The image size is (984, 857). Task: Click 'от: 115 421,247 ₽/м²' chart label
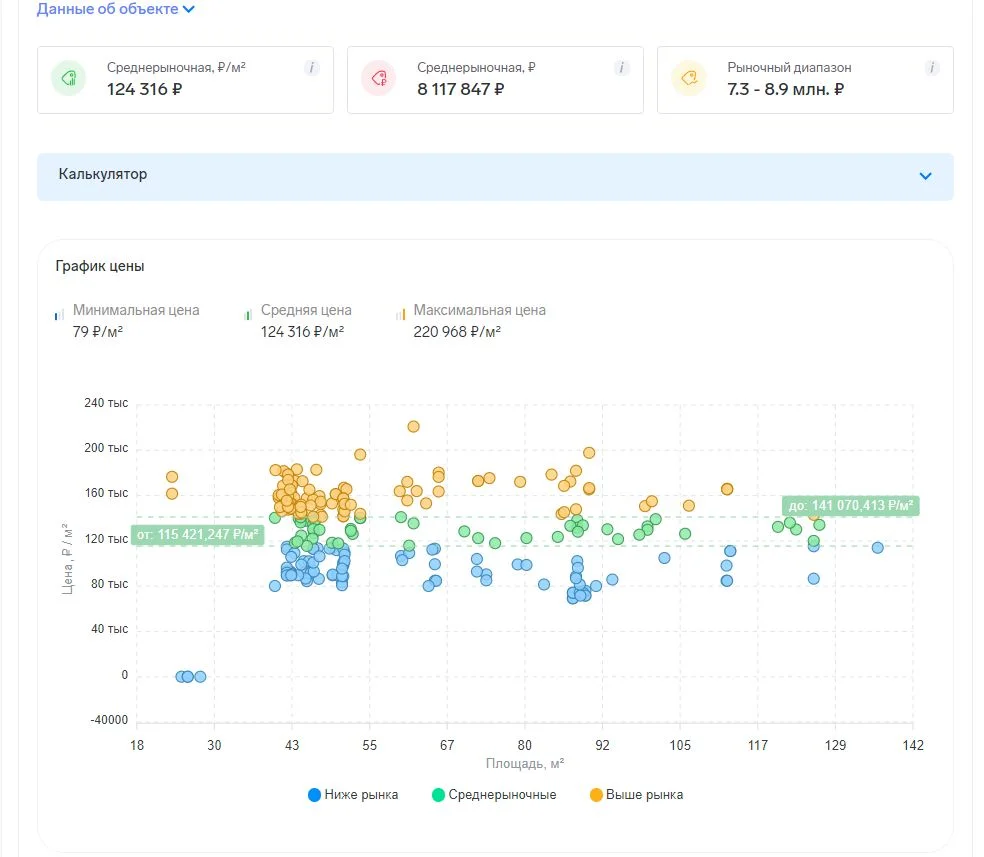click(197, 535)
